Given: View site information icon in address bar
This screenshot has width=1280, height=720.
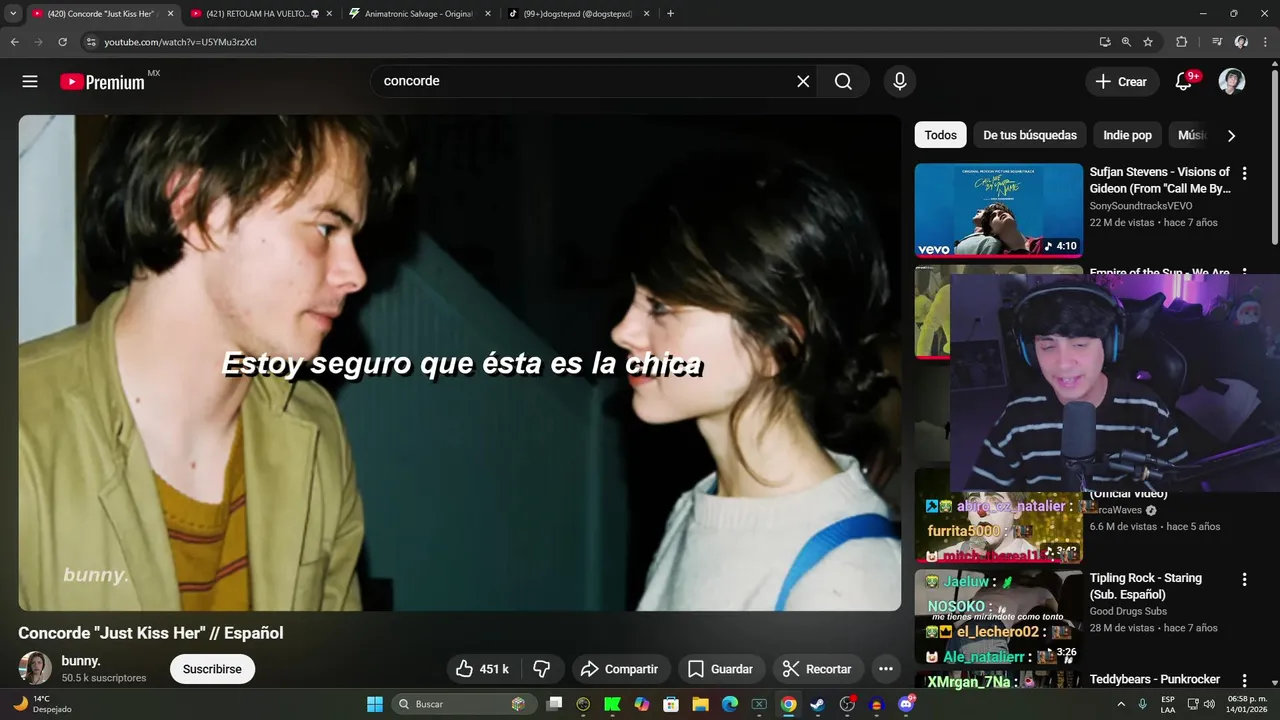Looking at the screenshot, I should tap(91, 42).
